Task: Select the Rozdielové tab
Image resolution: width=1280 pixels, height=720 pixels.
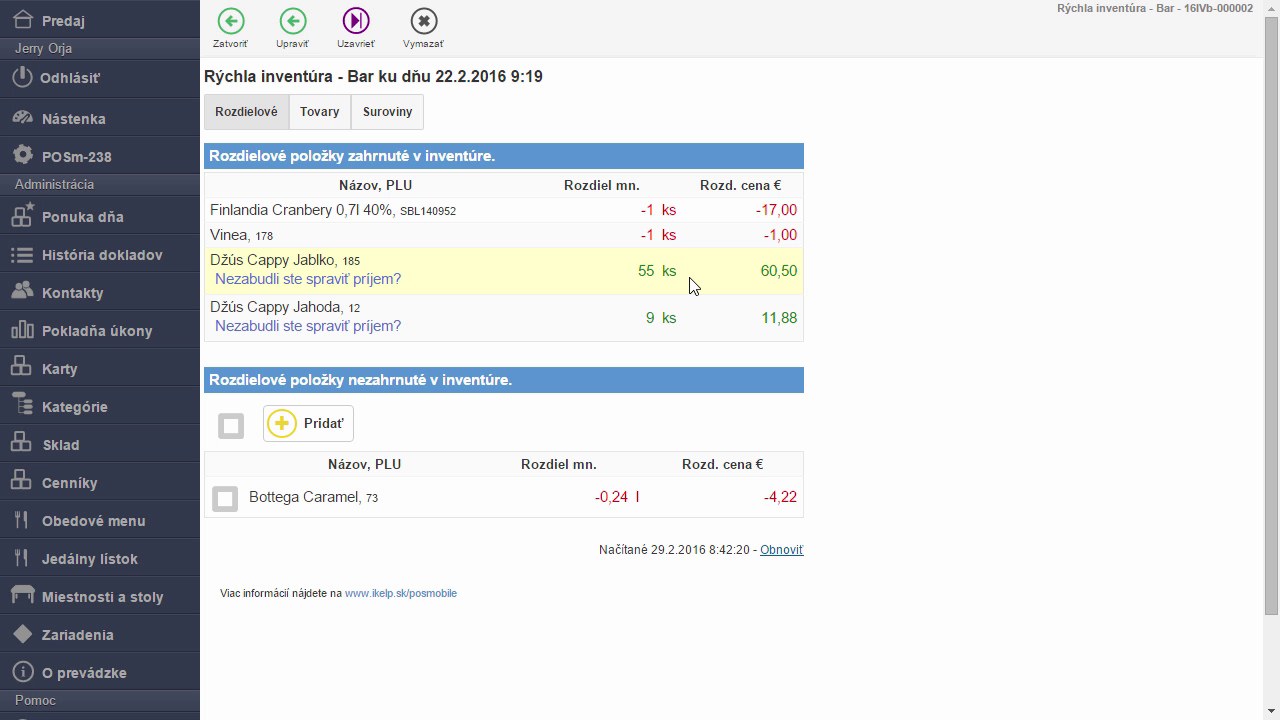Action: [246, 112]
